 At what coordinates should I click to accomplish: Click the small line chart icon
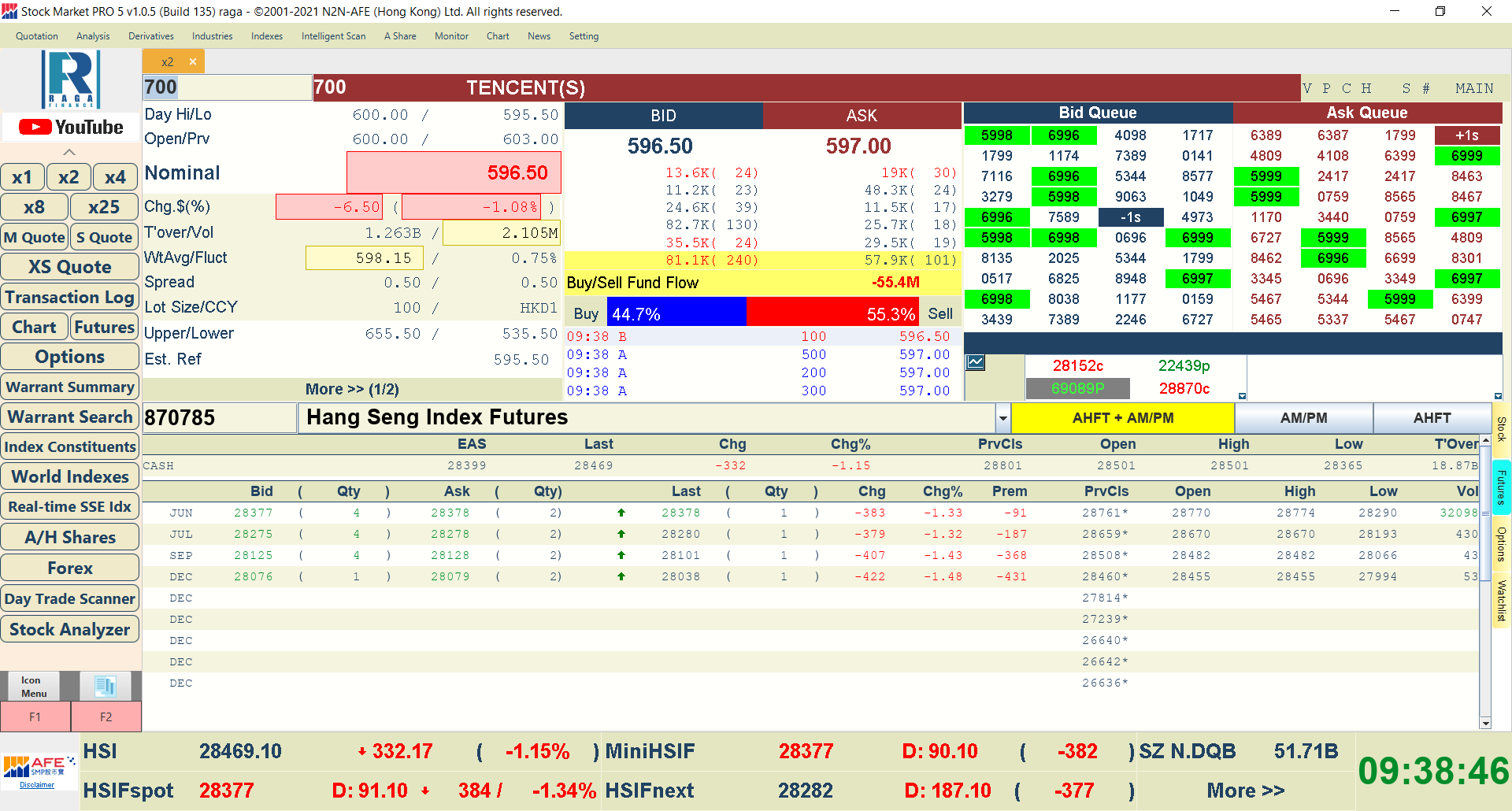pyautogui.click(x=976, y=362)
